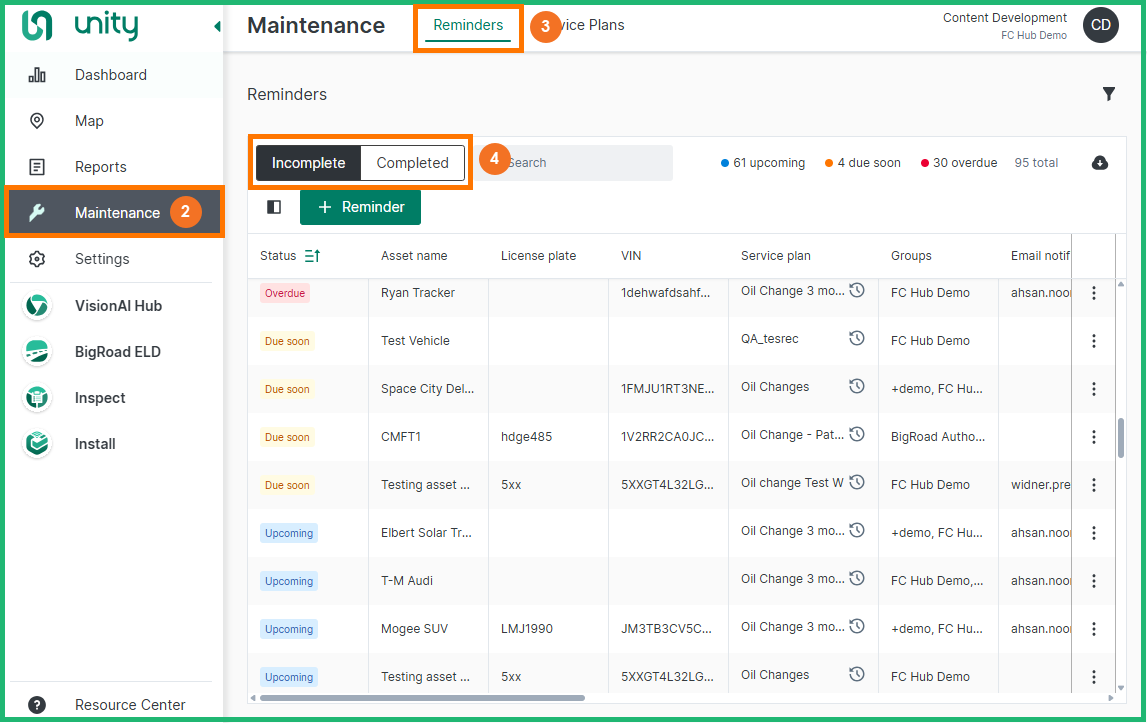Toggle the column panel icon beside Reminder
Viewport: 1147px width, 723px height.
click(x=274, y=207)
